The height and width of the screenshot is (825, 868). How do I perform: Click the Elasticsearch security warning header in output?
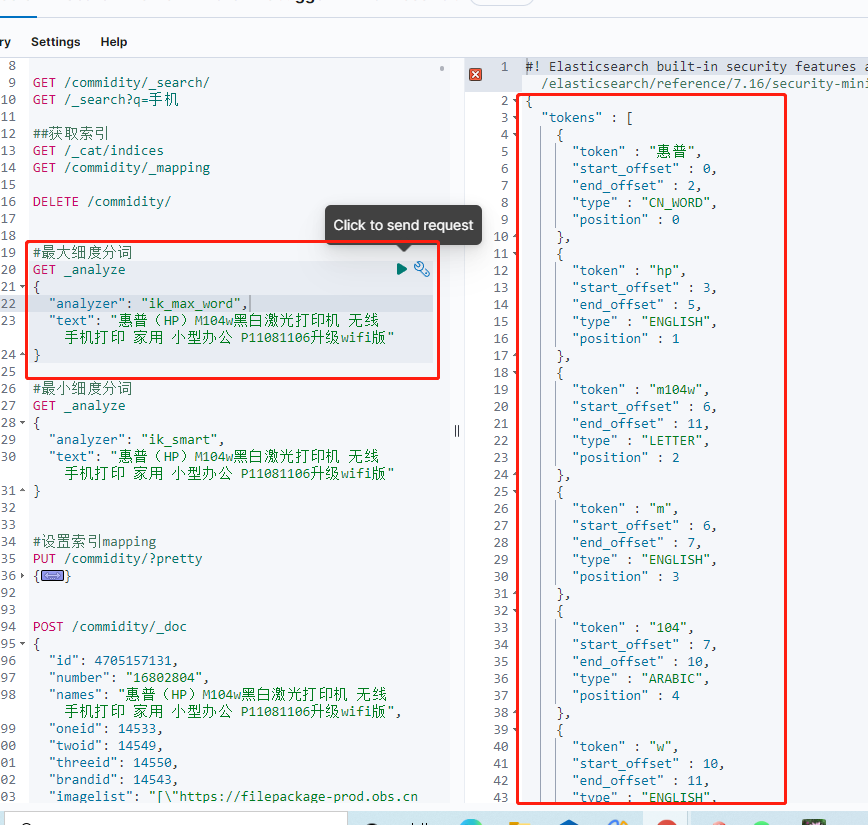[x=696, y=75]
